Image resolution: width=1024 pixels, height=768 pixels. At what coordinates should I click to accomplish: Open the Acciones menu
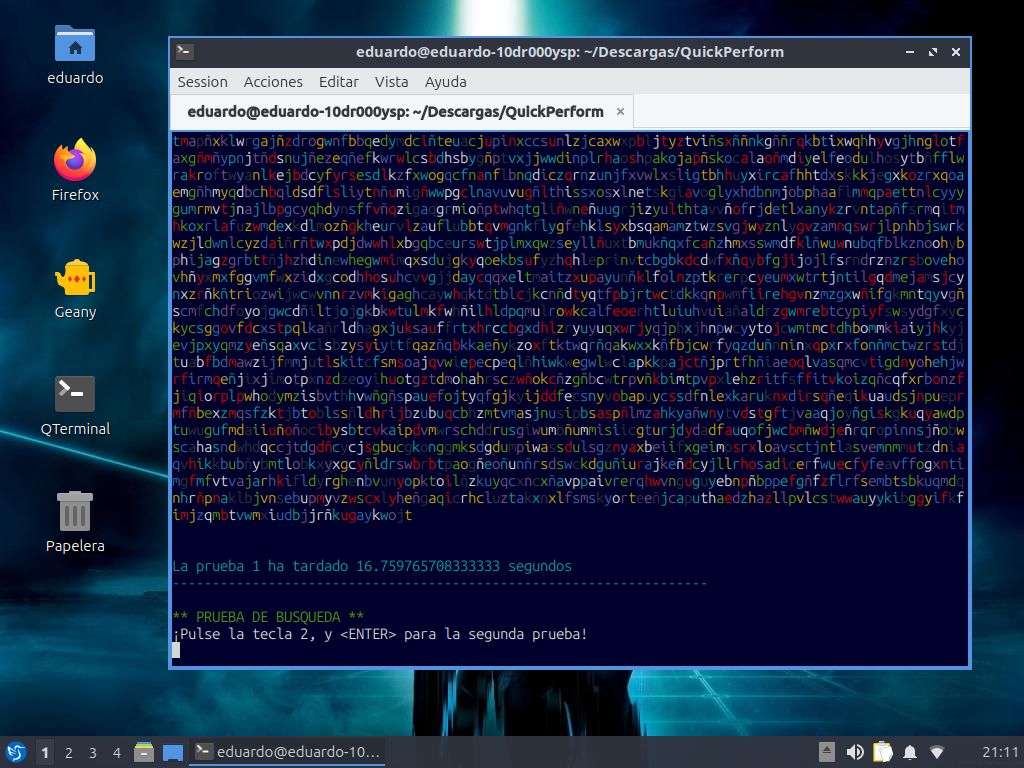[x=273, y=82]
